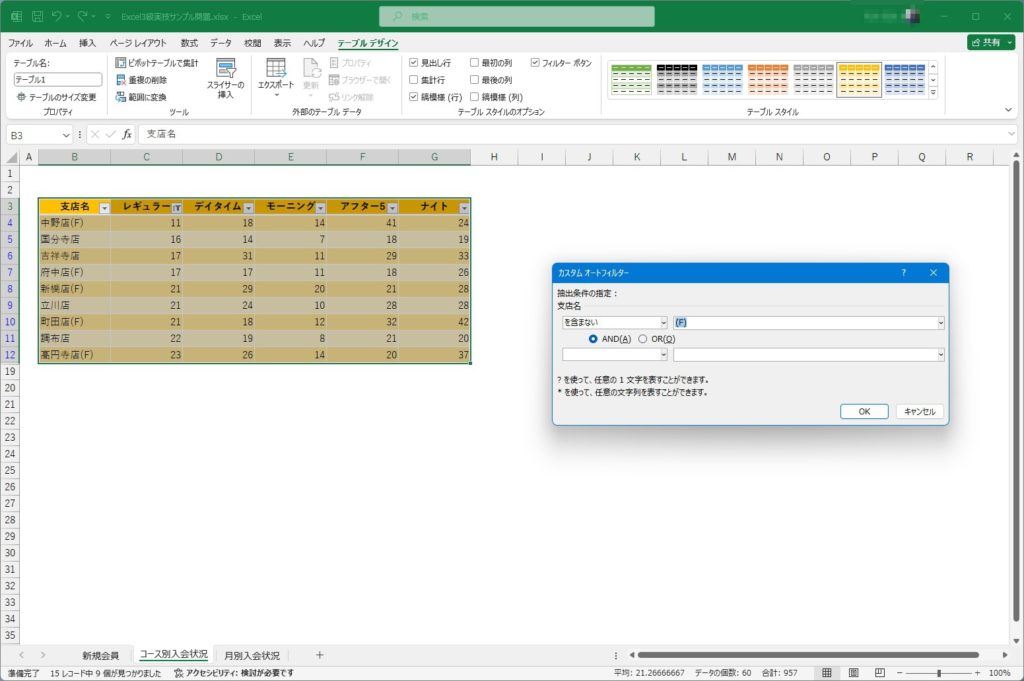Screen dimensions: 1024x681
Task: Click the resize table icon
Action: [x=21, y=97]
